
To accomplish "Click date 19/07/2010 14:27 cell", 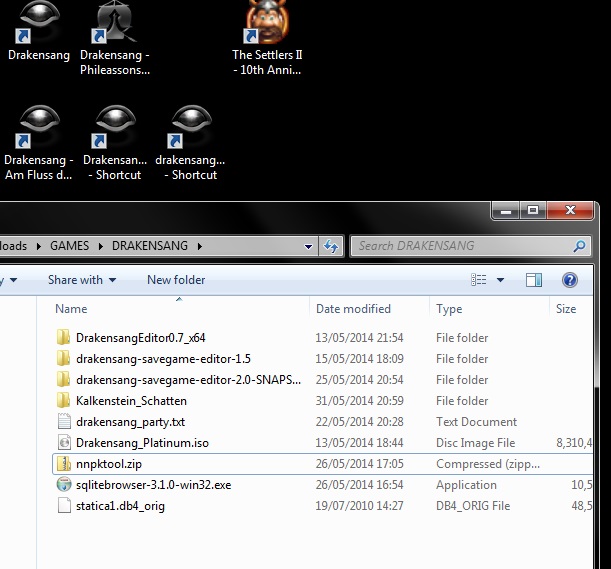I will pos(359,506).
